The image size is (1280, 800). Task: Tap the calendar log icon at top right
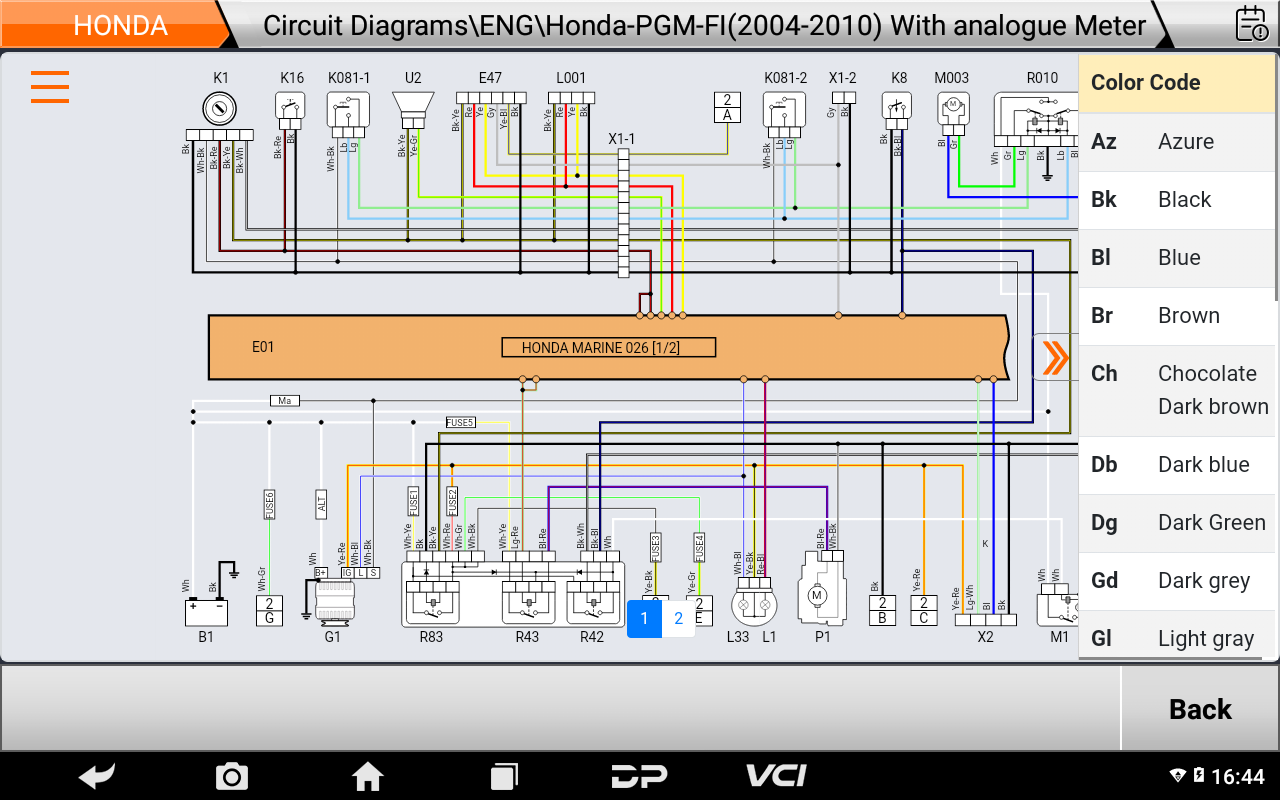(x=1250, y=23)
